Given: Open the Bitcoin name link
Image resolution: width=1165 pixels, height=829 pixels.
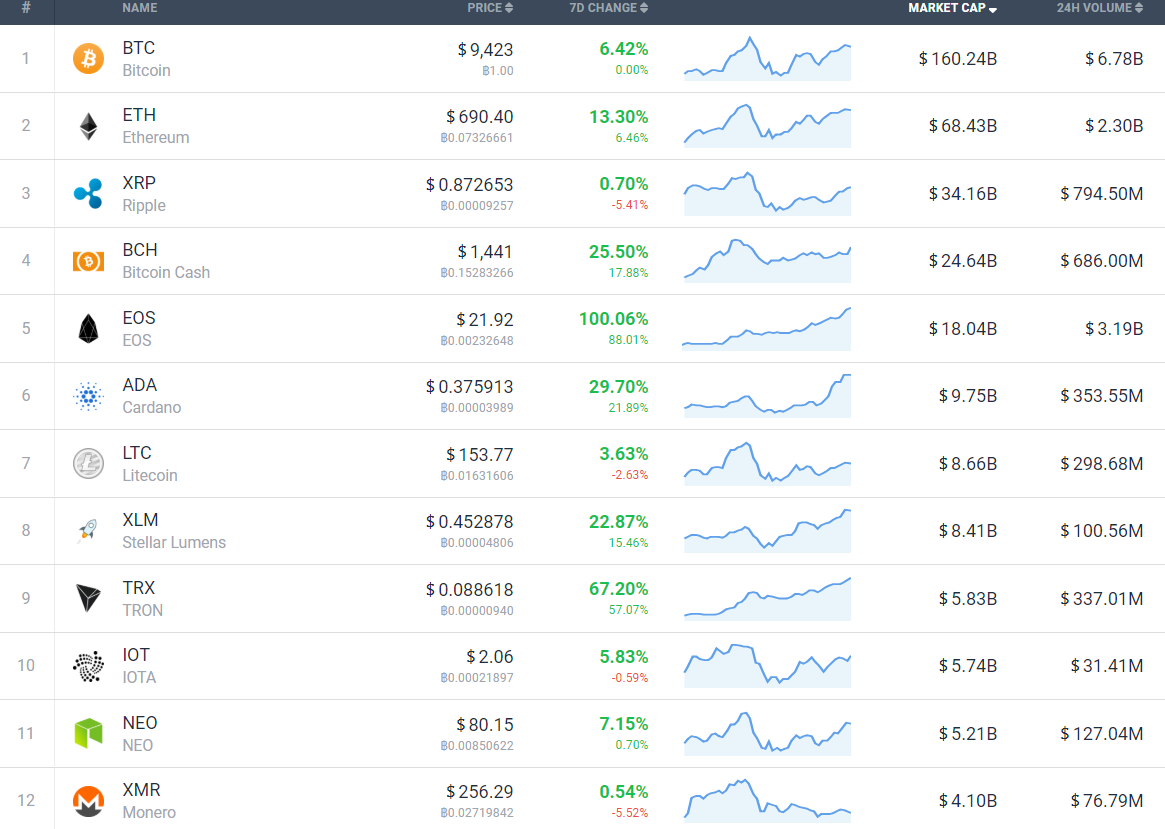Looking at the screenshot, I should (x=146, y=71).
